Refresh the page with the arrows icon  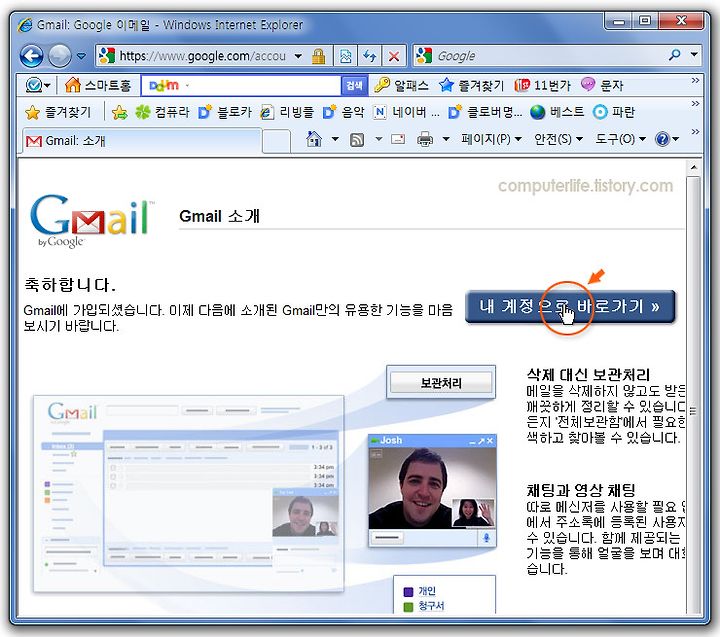click(370, 56)
